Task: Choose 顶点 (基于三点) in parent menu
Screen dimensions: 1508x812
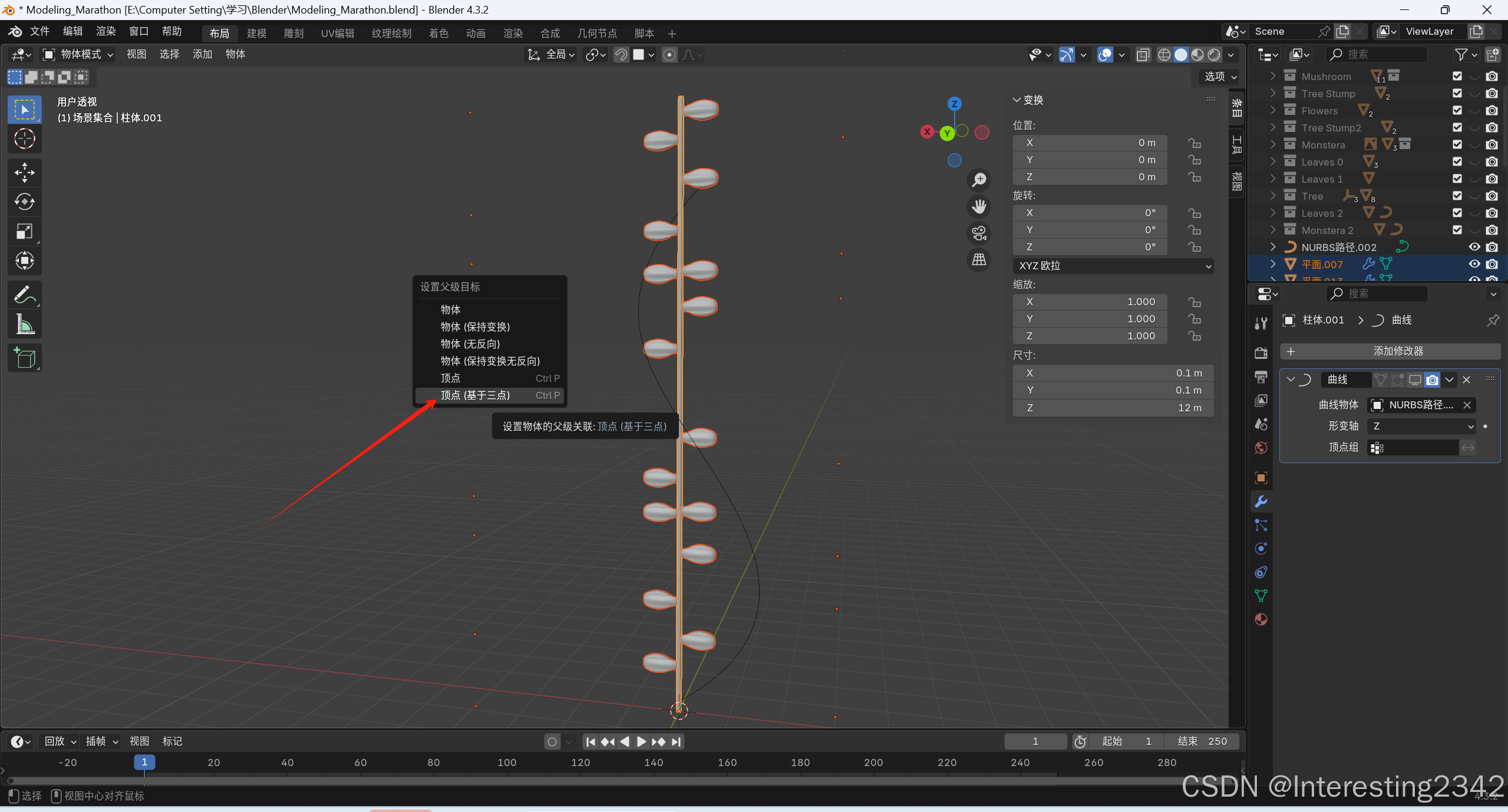Action: coord(475,395)
